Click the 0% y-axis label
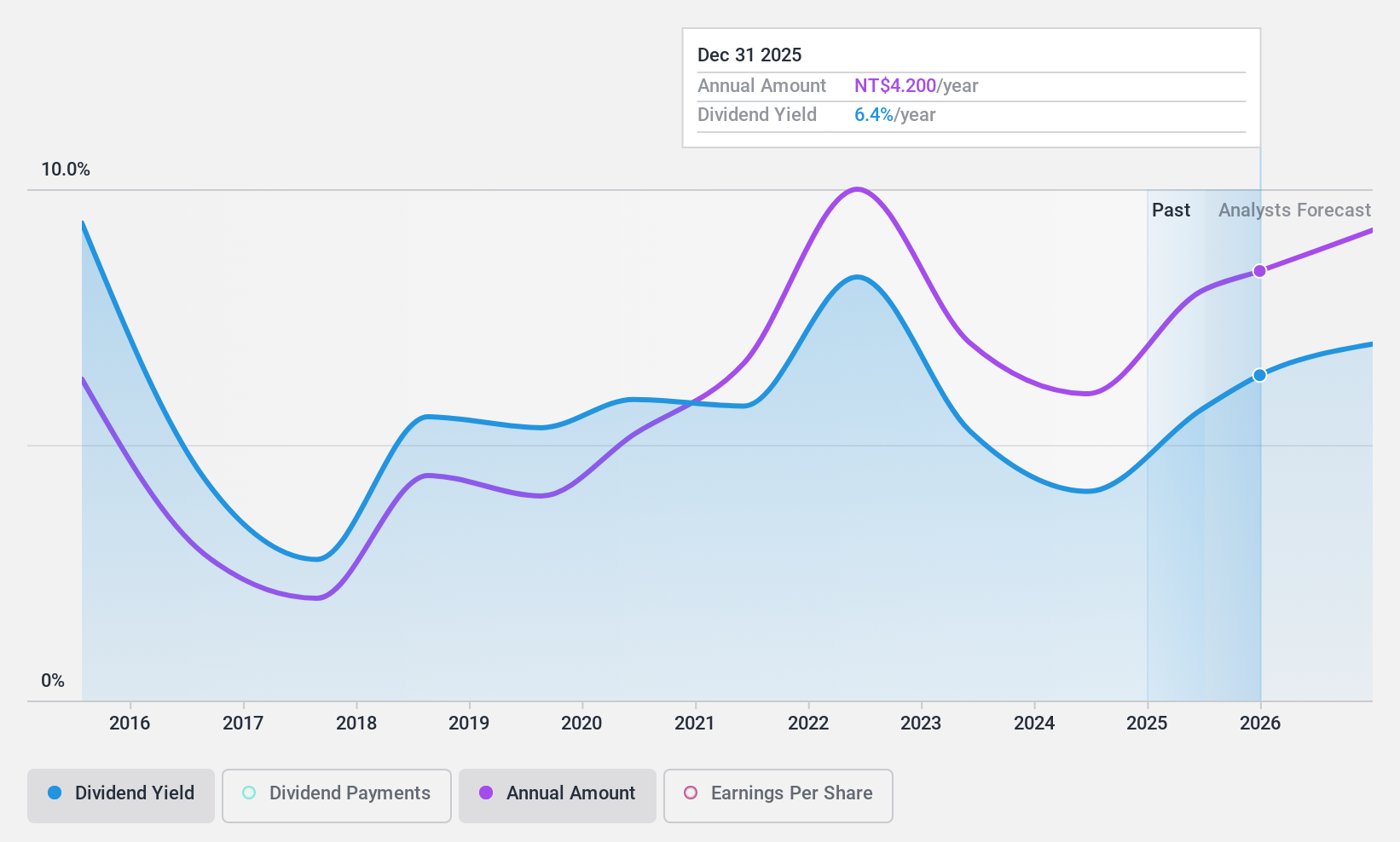The height and width of the screenshot is (842, 1400). tap(53, 680)
